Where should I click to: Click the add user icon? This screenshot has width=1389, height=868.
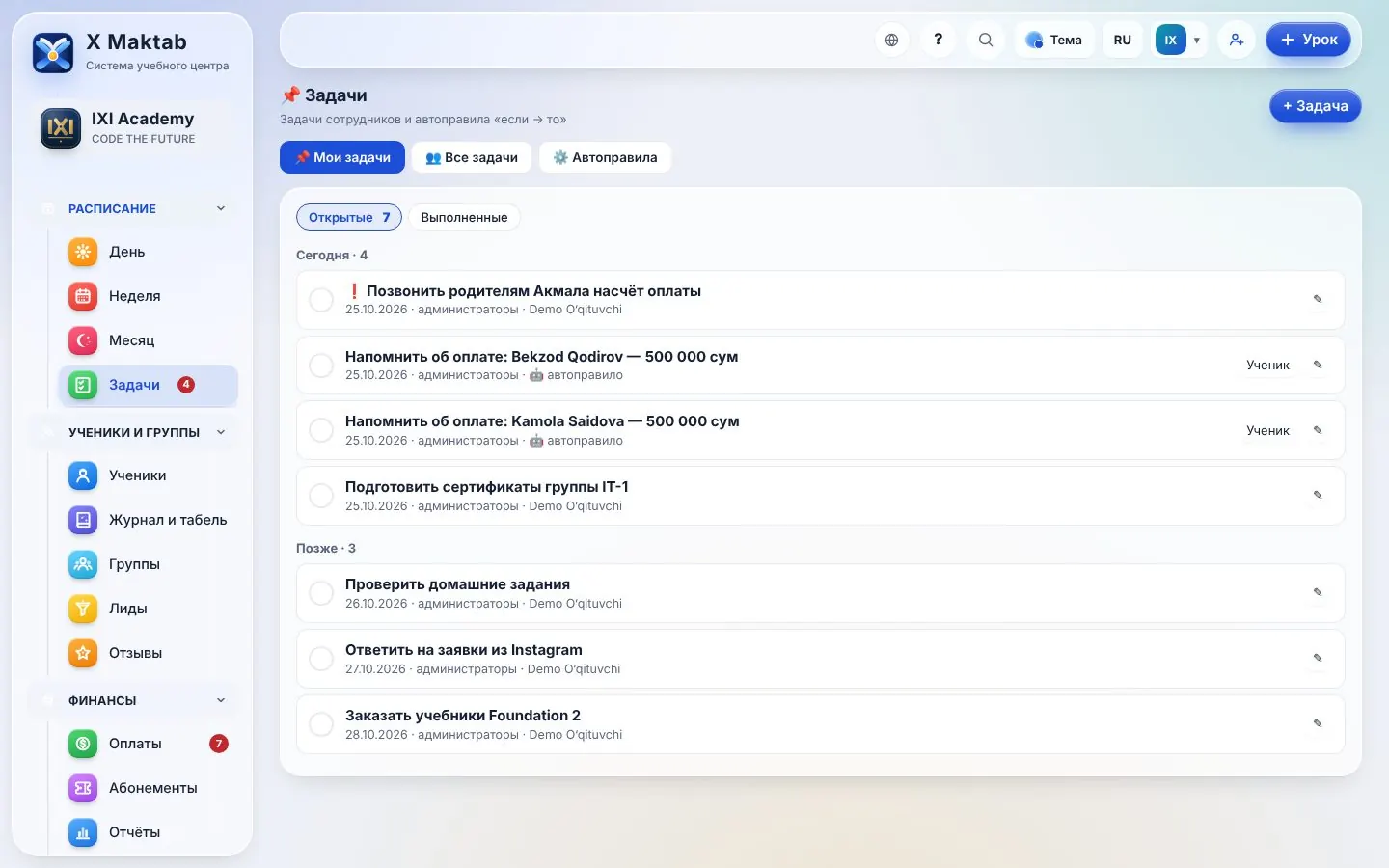coord(1236,40)
